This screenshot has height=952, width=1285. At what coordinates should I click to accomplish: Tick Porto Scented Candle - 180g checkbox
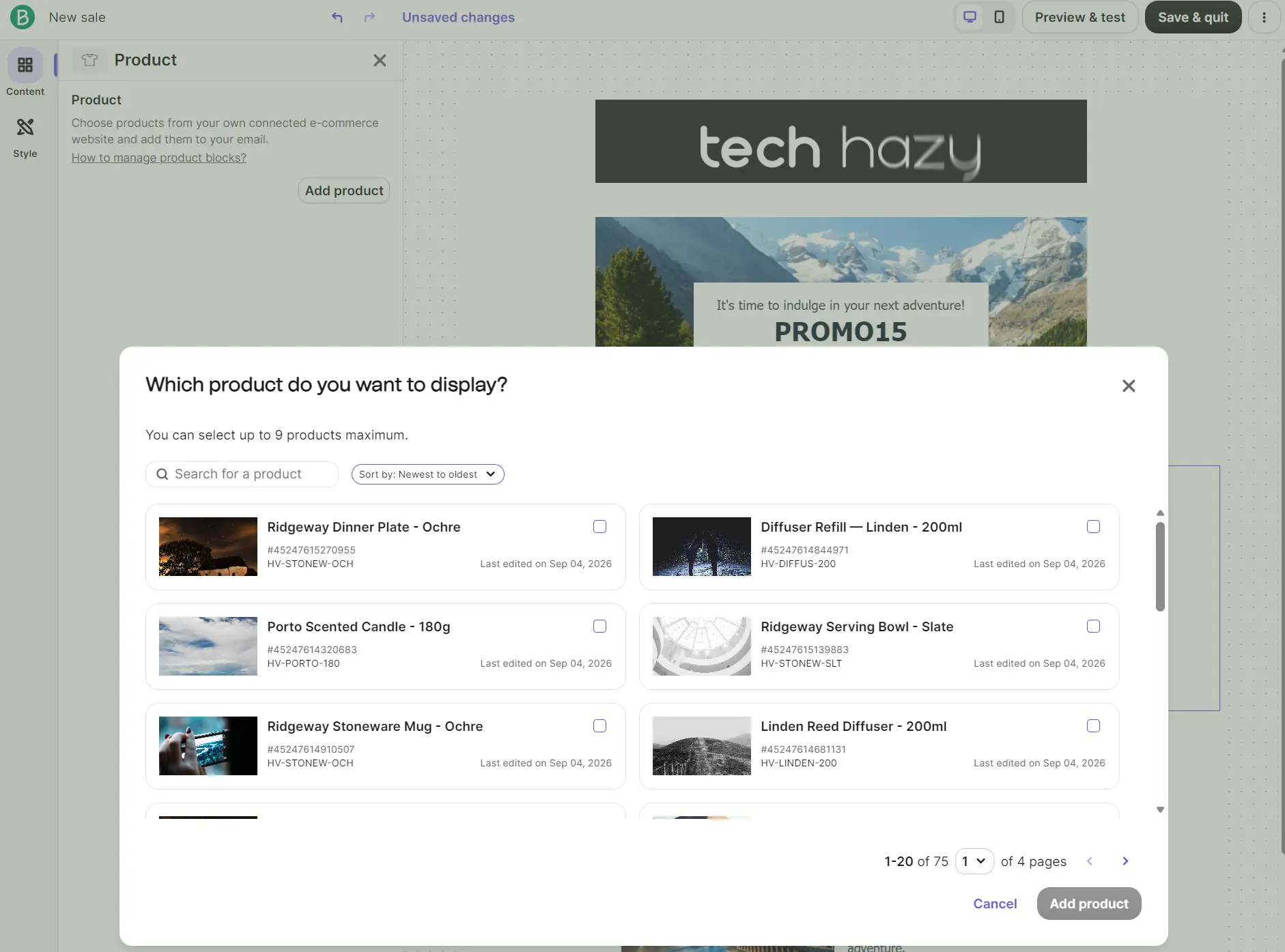pyautogui.click(x=599, y=626)
